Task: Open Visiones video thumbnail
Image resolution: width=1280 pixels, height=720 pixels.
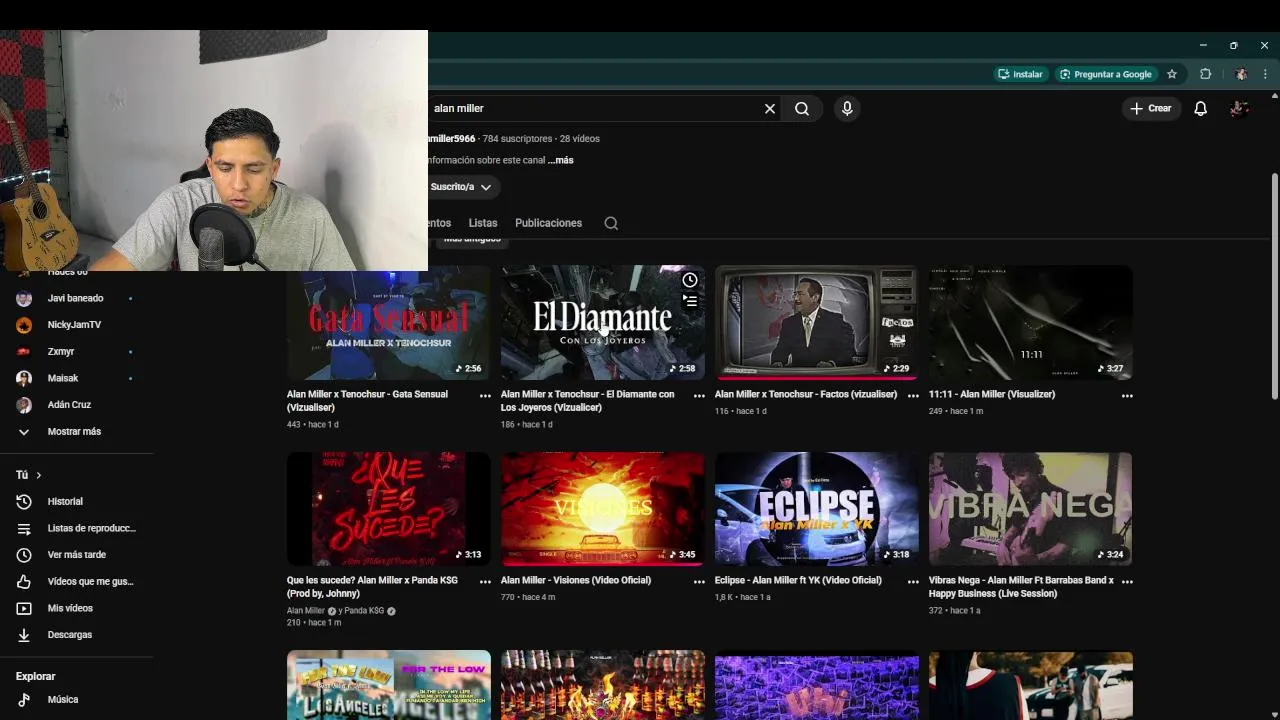Action: tap(603, 509)
